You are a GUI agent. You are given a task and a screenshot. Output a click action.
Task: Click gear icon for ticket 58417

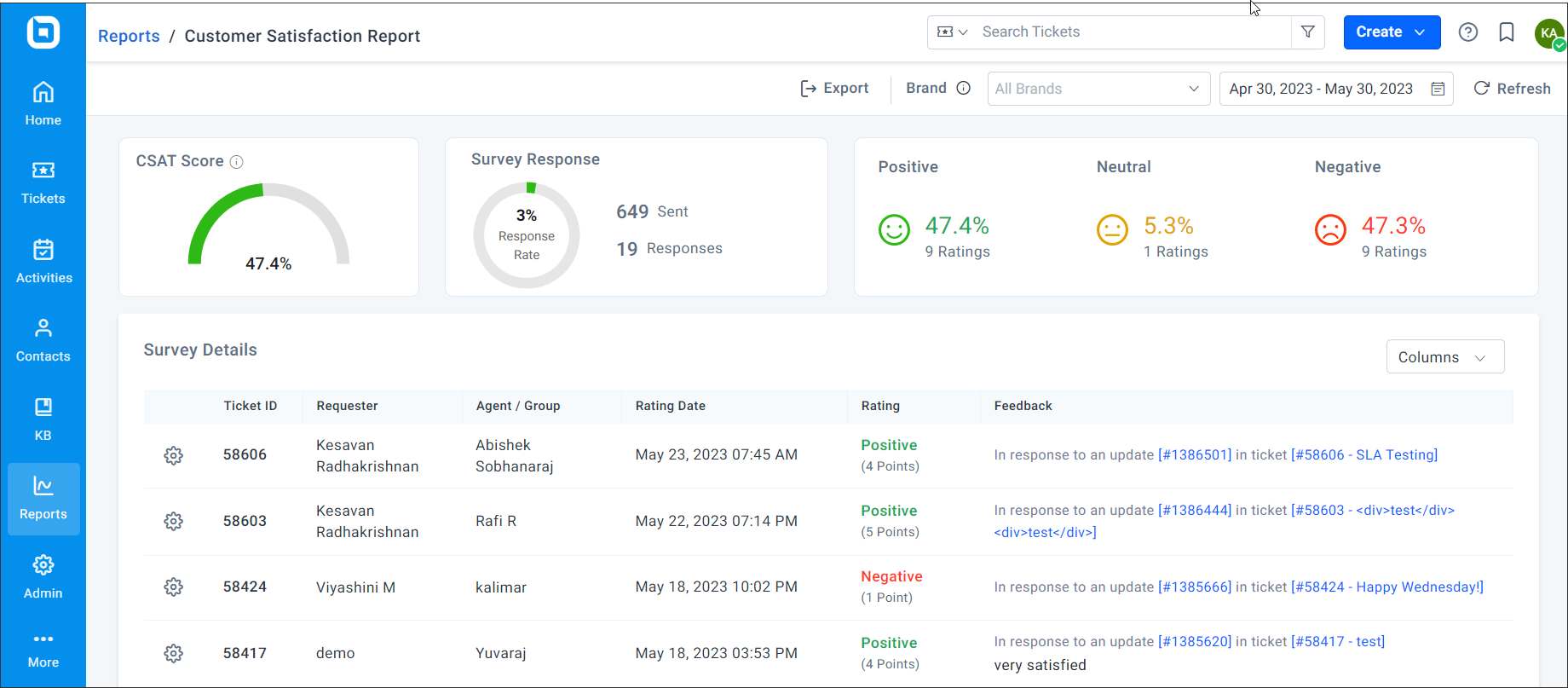pyautogui.click(x=173, y=653)
